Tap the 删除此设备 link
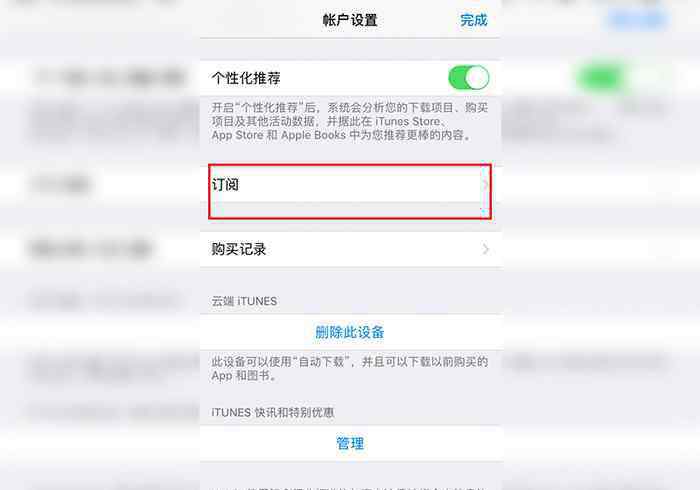Image resolution: width=700 pixels, height=490 pixels. [350, 332]
